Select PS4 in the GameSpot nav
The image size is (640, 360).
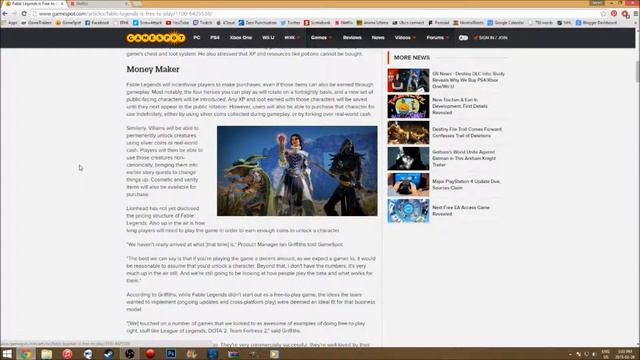(x=215, y=38)
